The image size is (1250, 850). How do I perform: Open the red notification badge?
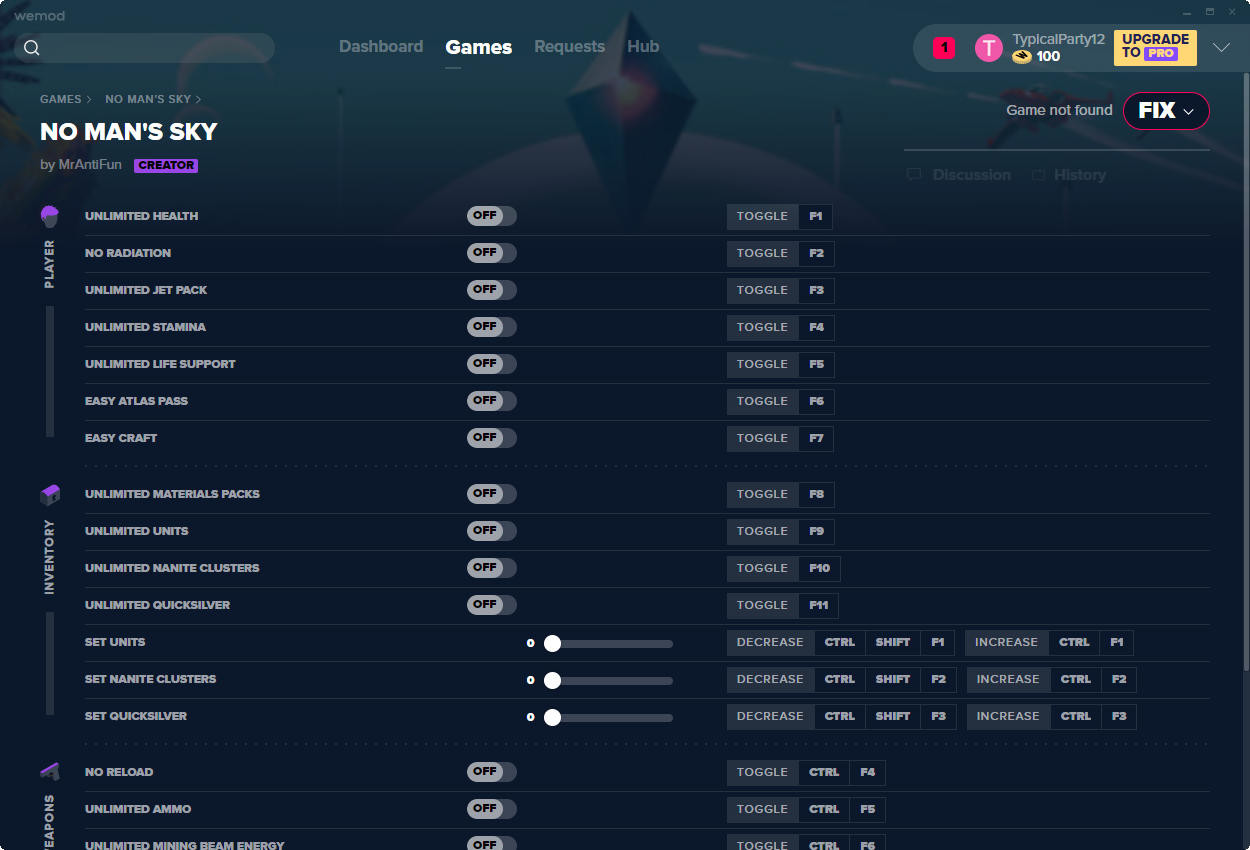944,48
